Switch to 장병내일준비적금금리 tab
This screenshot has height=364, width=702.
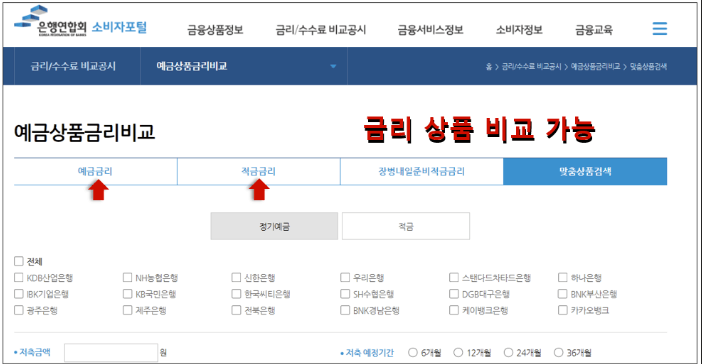(422, 171)
